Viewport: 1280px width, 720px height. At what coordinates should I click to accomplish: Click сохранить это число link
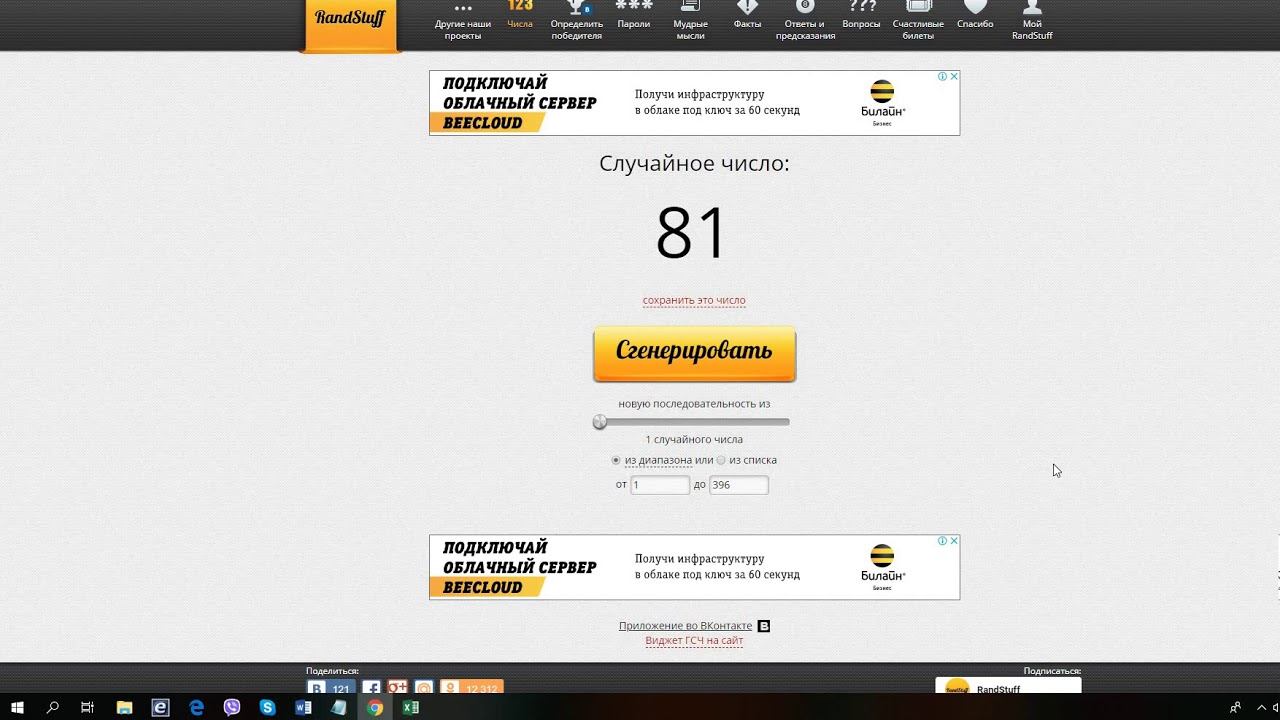pos(694,300)
